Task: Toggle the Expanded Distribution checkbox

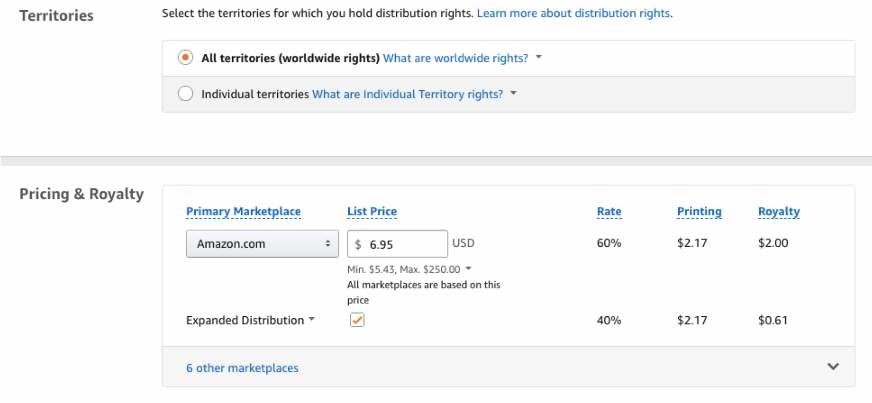Action: click(x=357, y=320)
